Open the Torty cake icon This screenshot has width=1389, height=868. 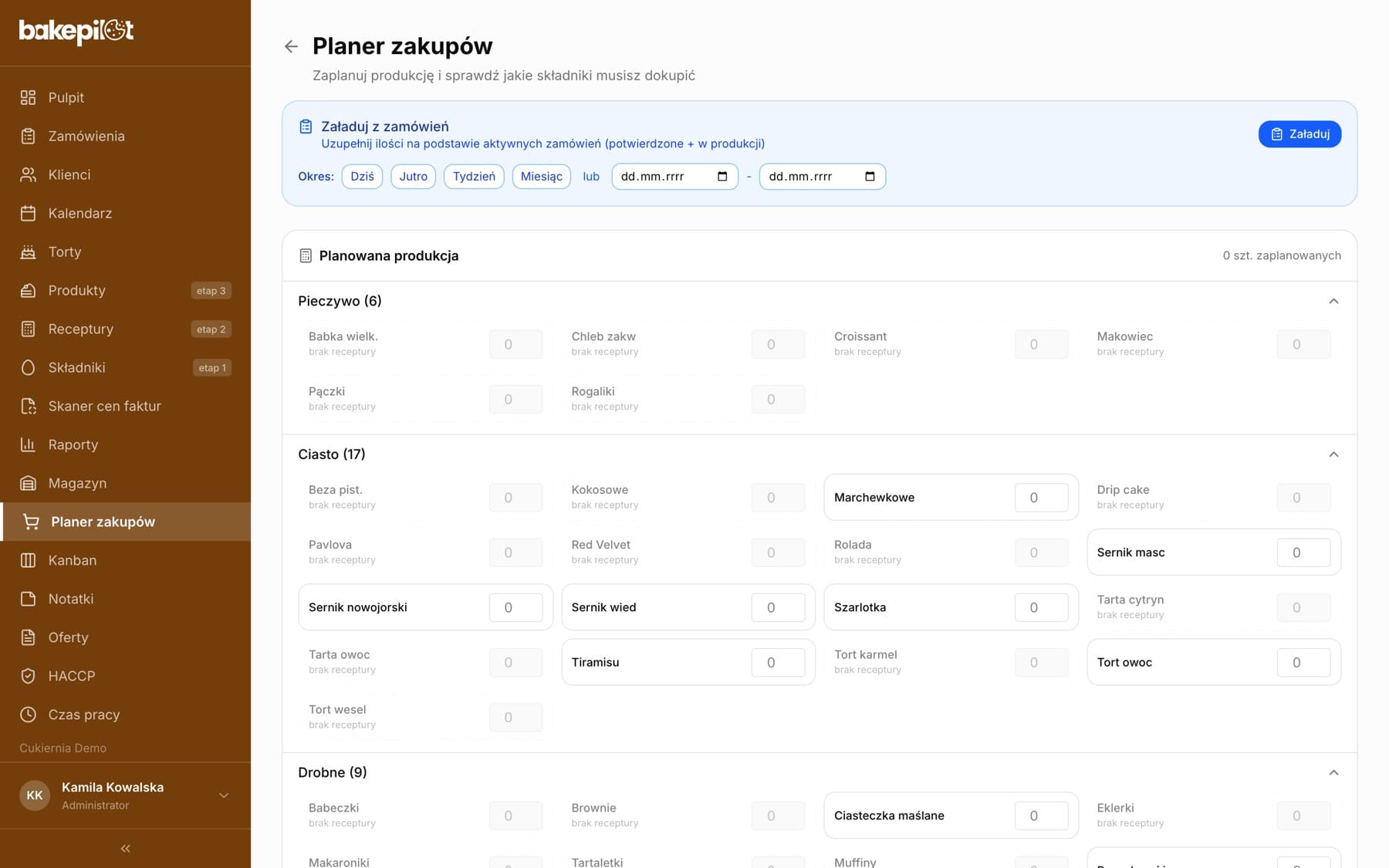pyautogui.click(x=29, y=252)
